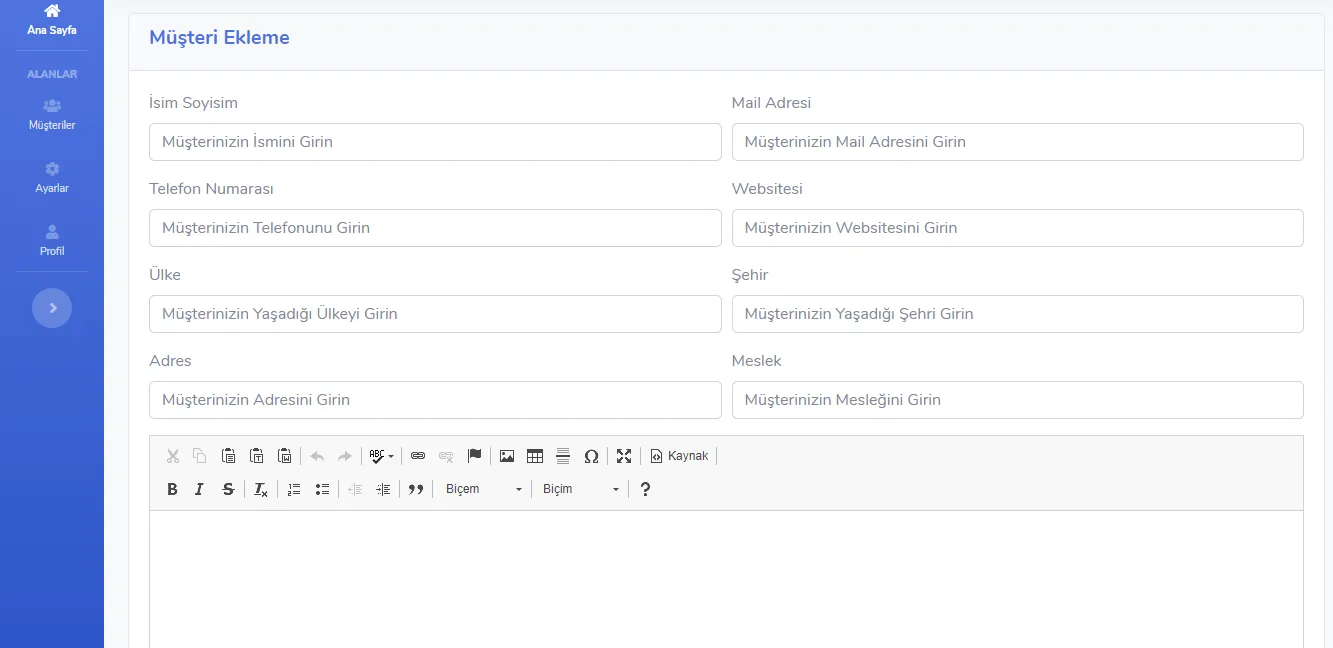This screenshot has width=1333, height=648.
Task: Open the Biçim format dropdown
Action: coord(580,489)
